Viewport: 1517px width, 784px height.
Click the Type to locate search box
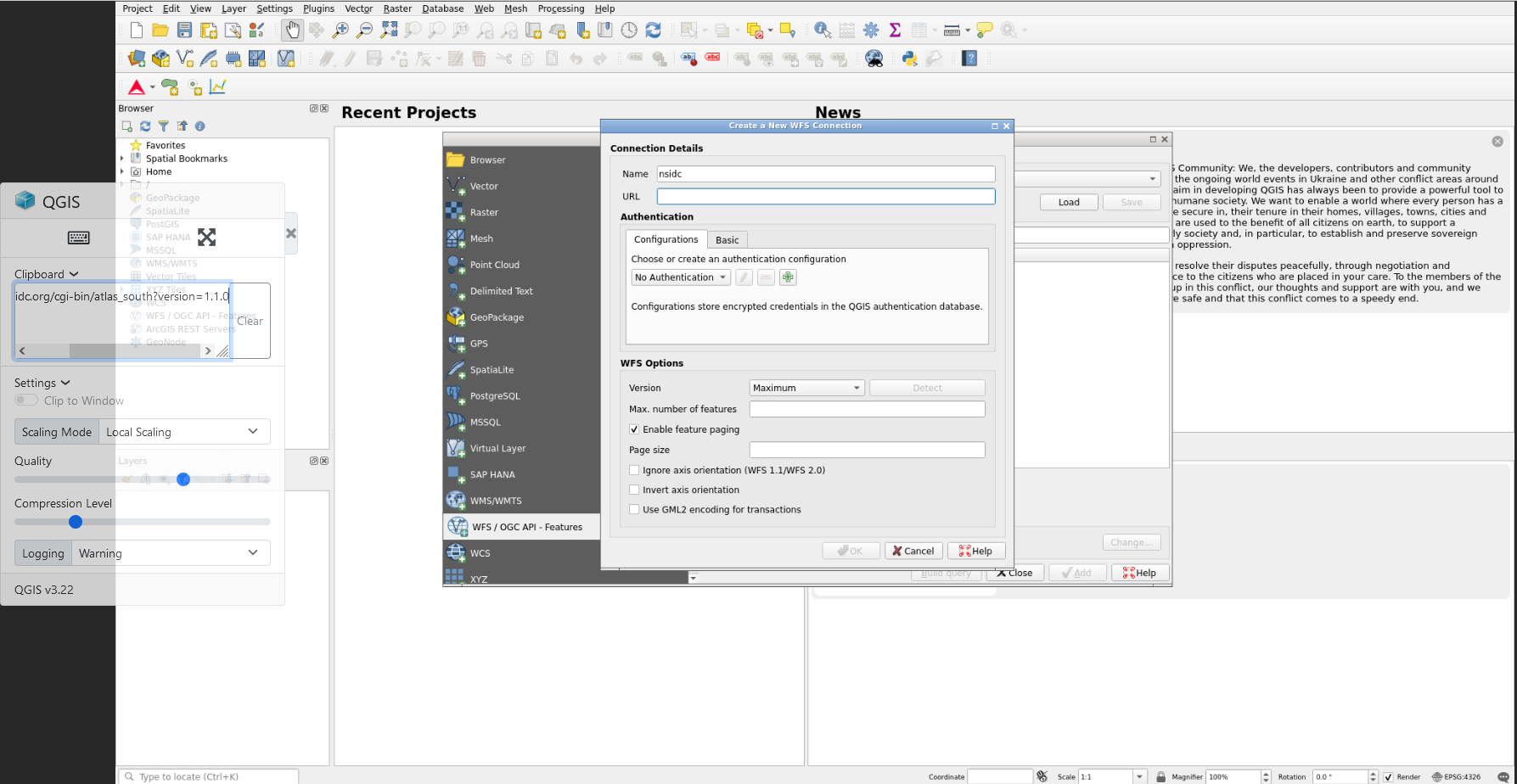pyautogui.click(x=209, y=776)
